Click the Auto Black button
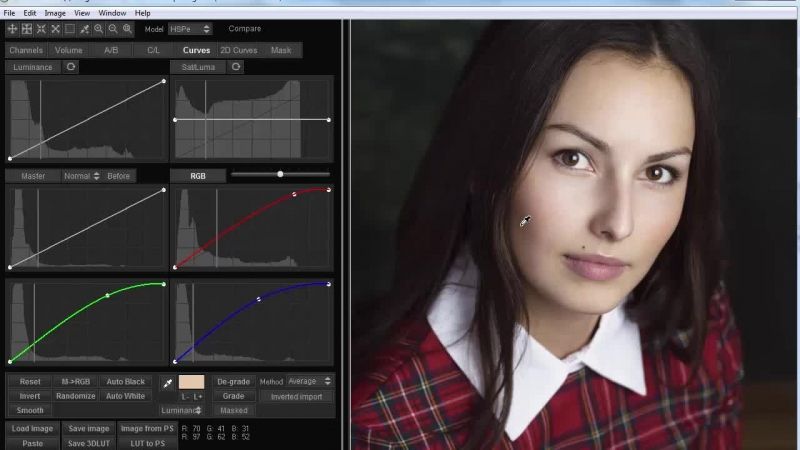Image resolution: width=800 pixels, height=450 pixels. [x=126, y=381]
